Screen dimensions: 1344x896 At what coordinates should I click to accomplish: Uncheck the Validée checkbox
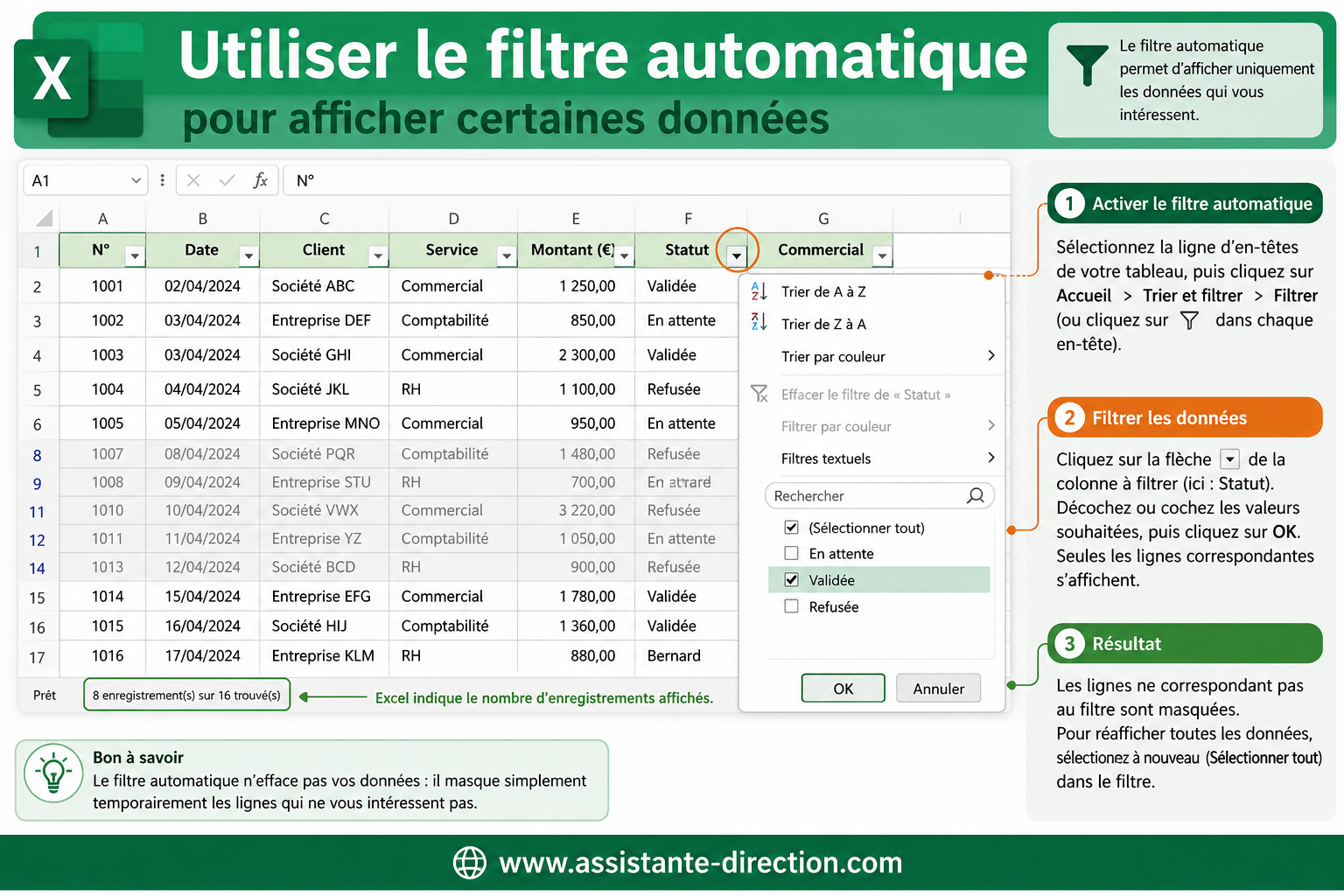[791, 579]
